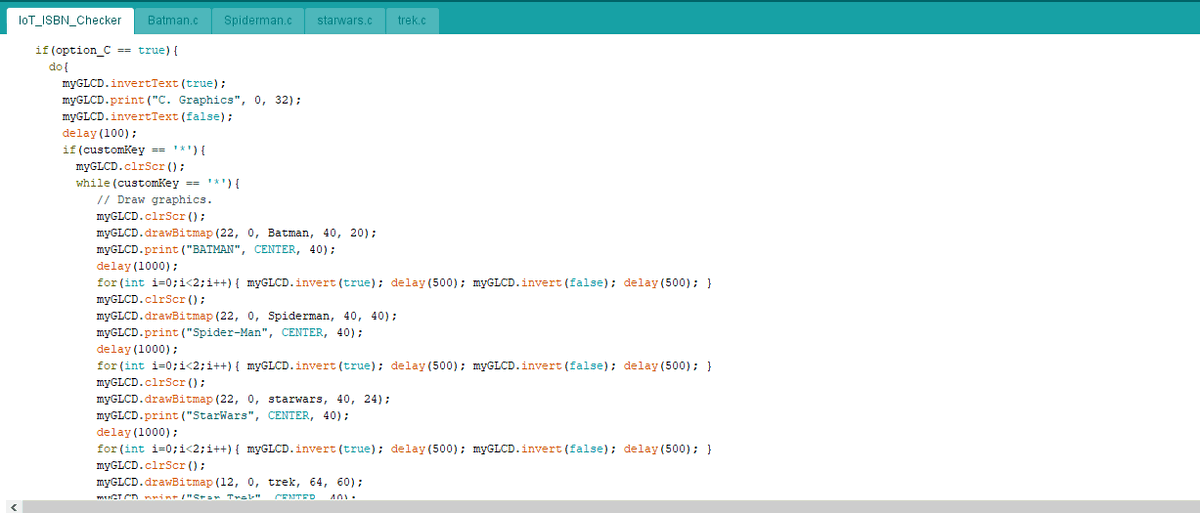The image size is (1200, 513).
Task: Click the 'do{' line
Action: coord(59,66)
